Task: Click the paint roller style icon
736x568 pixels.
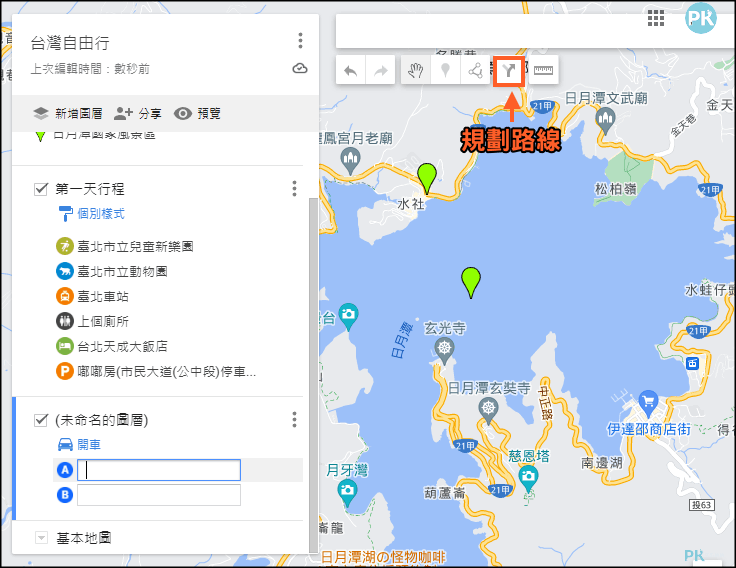Action: (66, 214)
